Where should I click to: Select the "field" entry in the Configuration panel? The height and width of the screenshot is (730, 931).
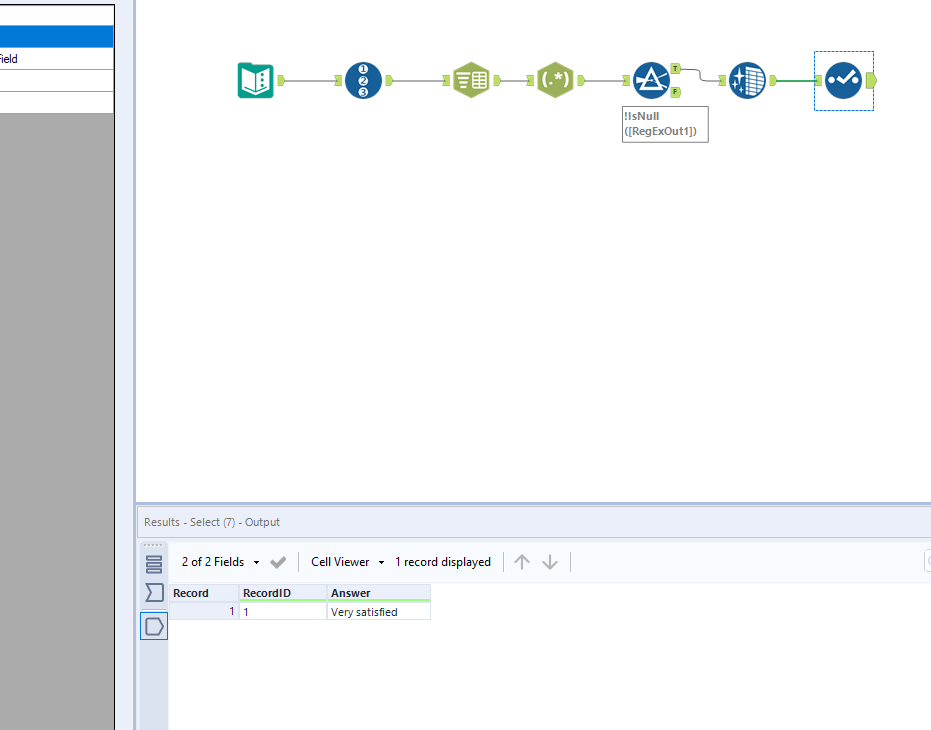coord(55,59)
